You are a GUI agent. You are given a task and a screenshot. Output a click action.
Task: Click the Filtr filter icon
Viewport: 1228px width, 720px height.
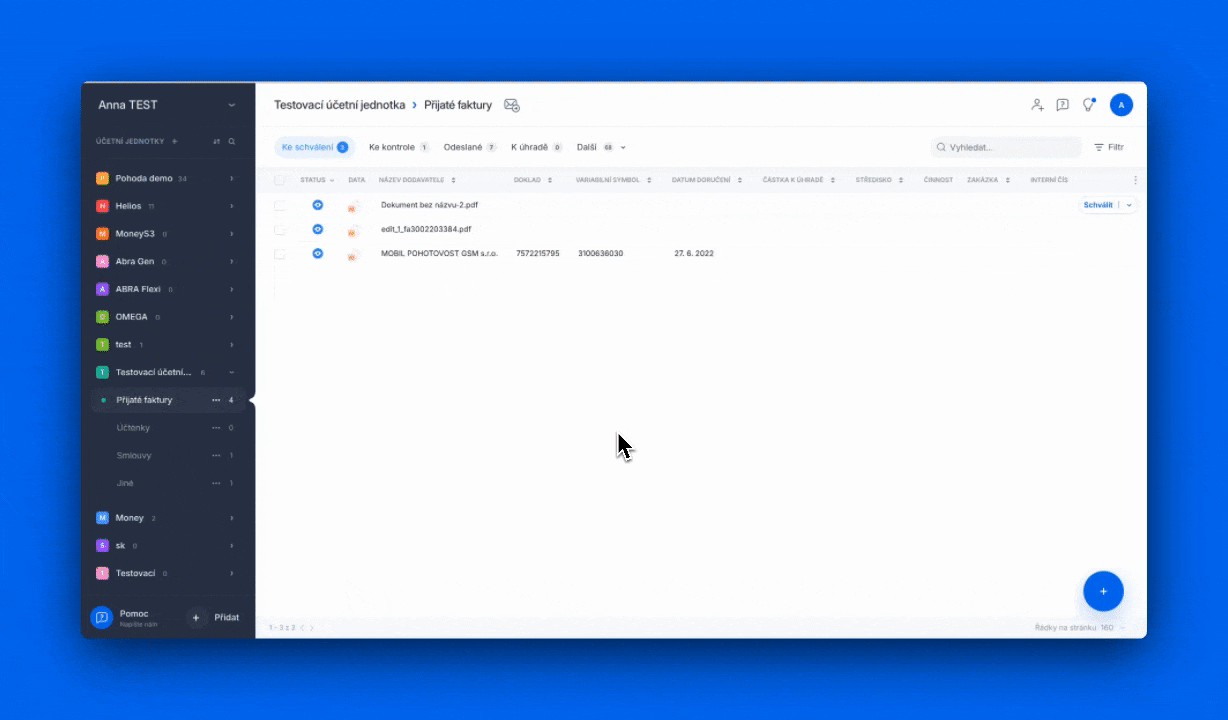tap(1099, 147)
